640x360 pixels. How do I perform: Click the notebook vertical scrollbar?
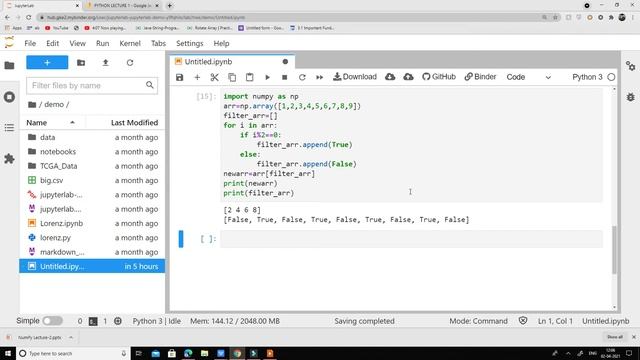pos(614,250)
